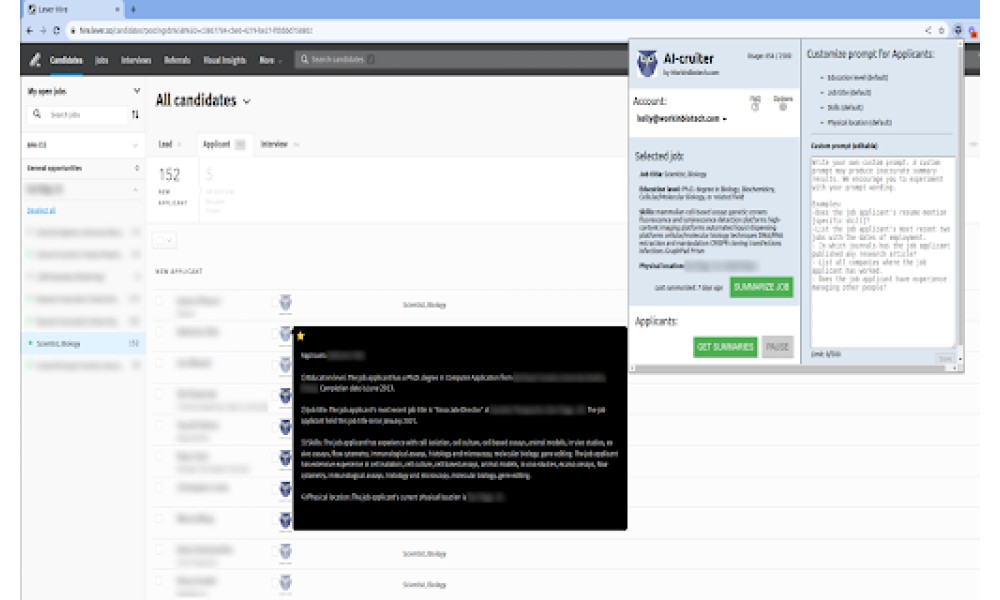The image size is (1000, 600).
Task: Click the share icon in the address bar
Action: 928,31
